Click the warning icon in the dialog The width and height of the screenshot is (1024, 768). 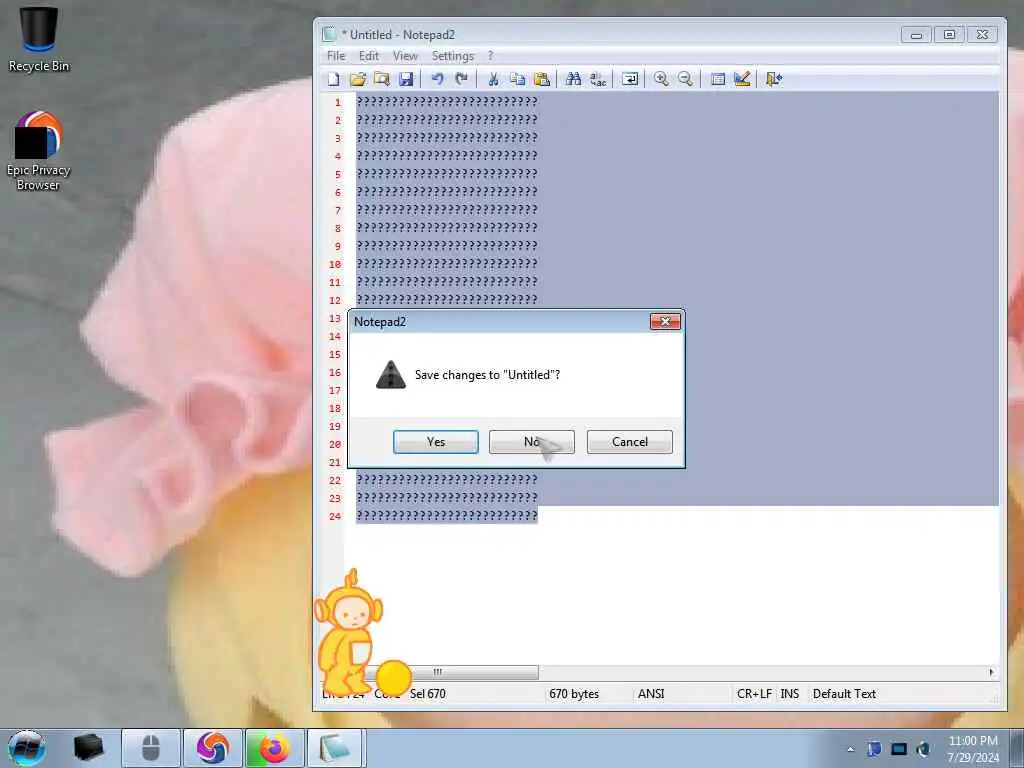tap(391, 375)
